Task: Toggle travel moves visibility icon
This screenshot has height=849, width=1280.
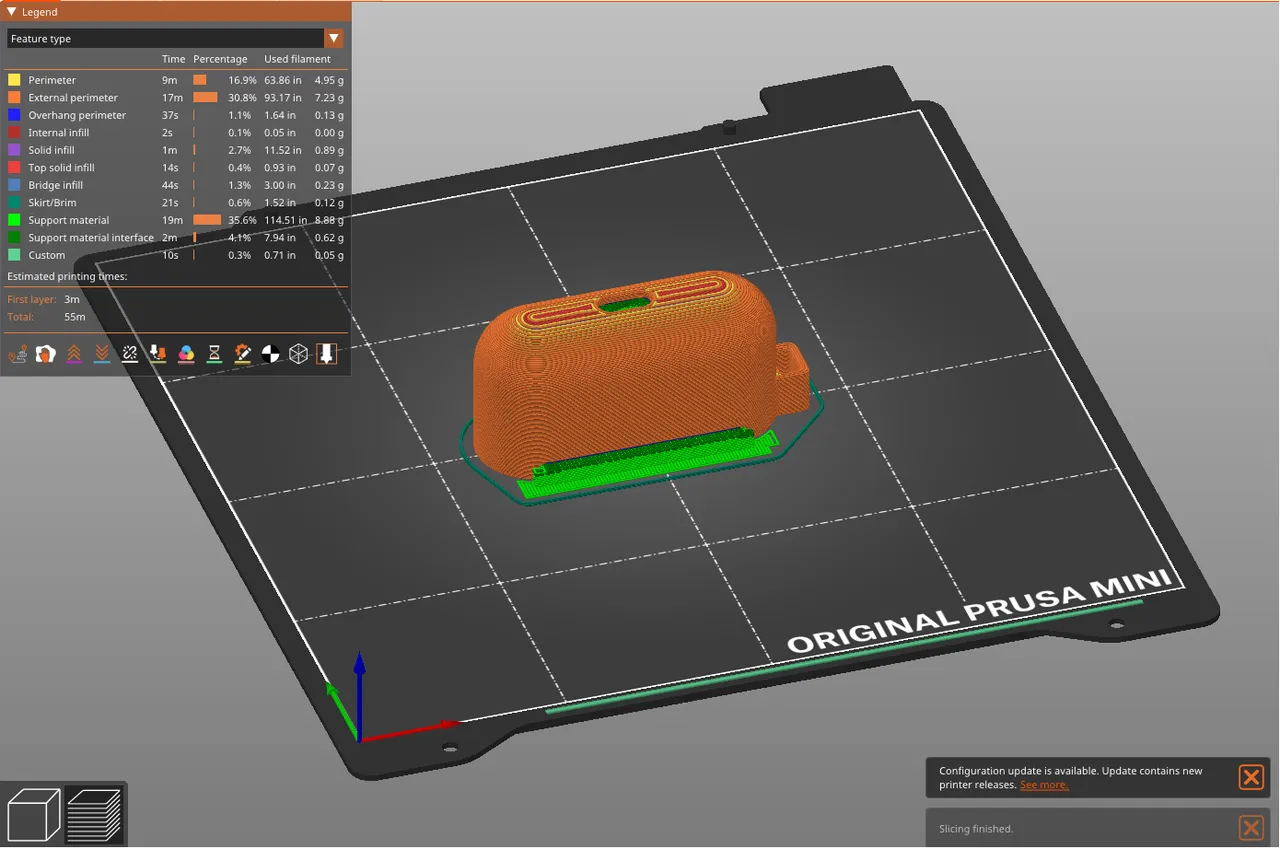Action: click(17, 354)
